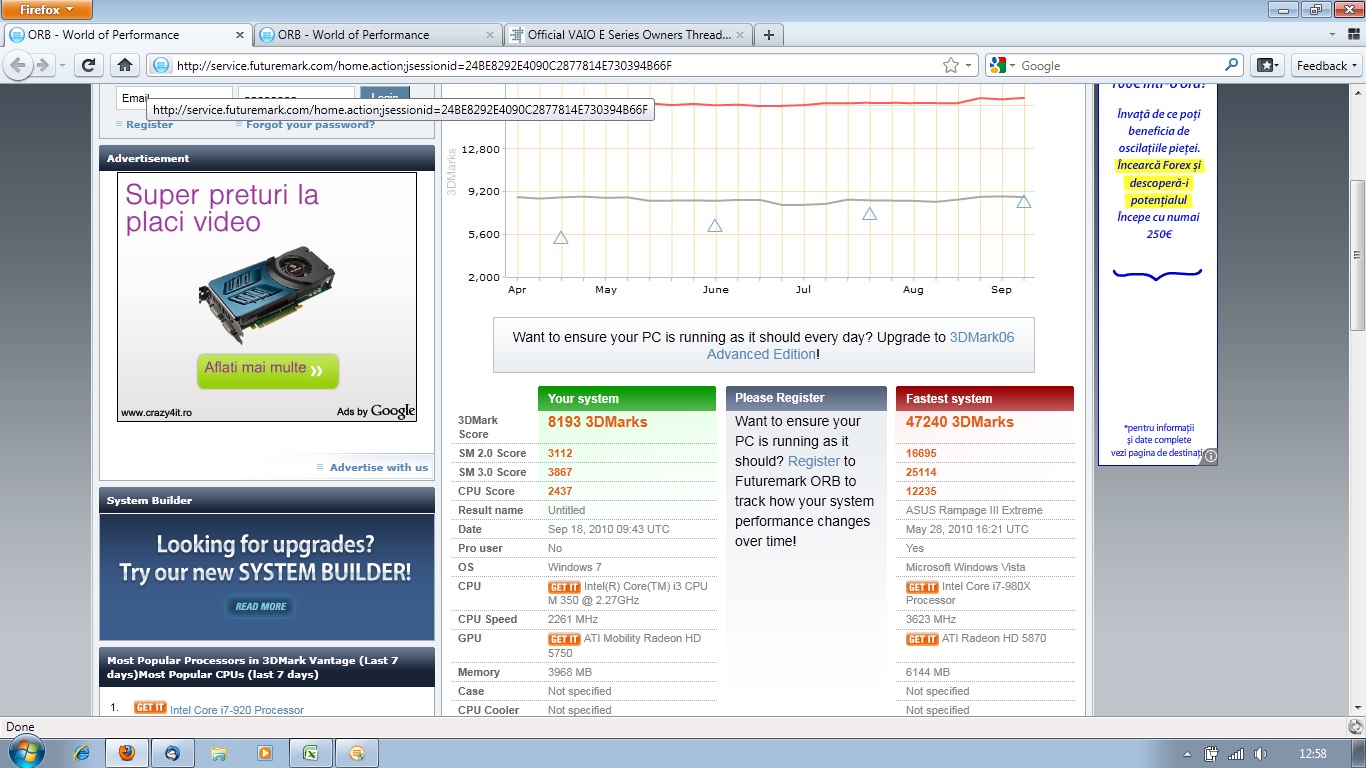Show hidden system tray icons
The height and width of the screenshot is (768, 1366).
1187,754
